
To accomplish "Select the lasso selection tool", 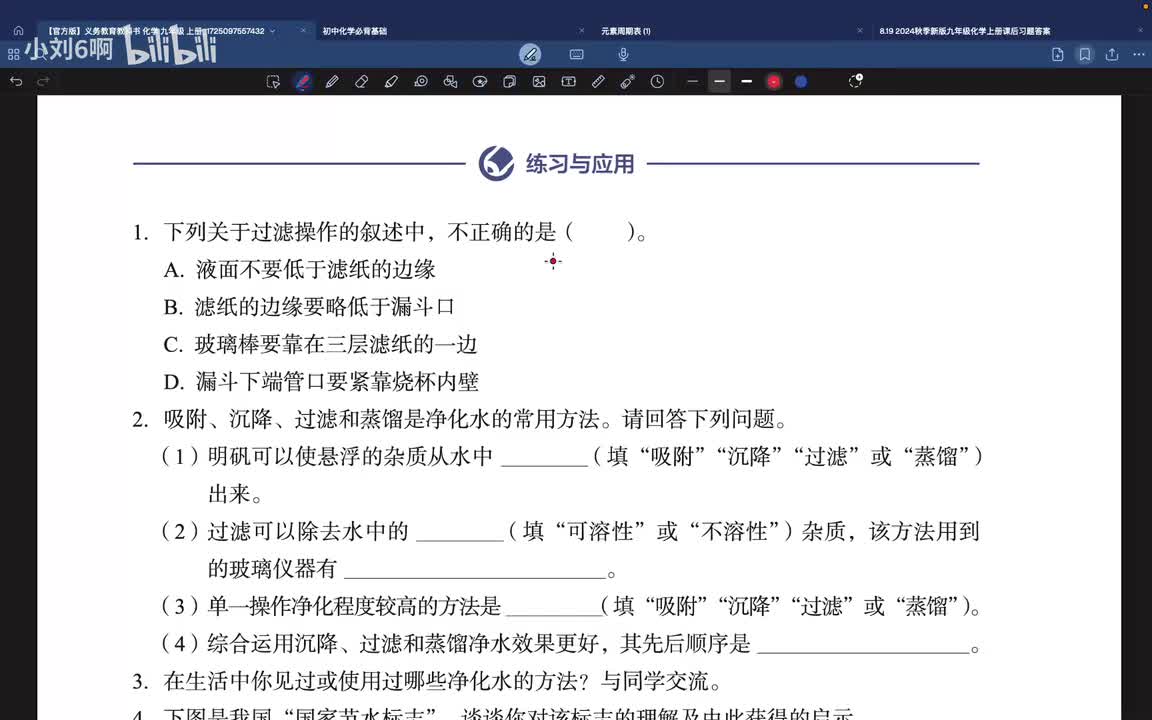I will tap(273, 82).
